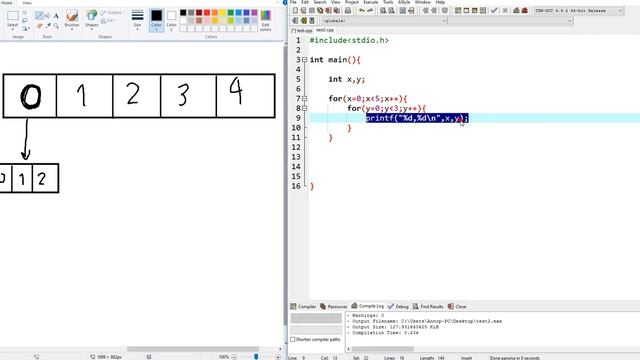Click the Compile icon in Dev-C++ toolbar
640x360 pixels.
[x=458, y=11]
